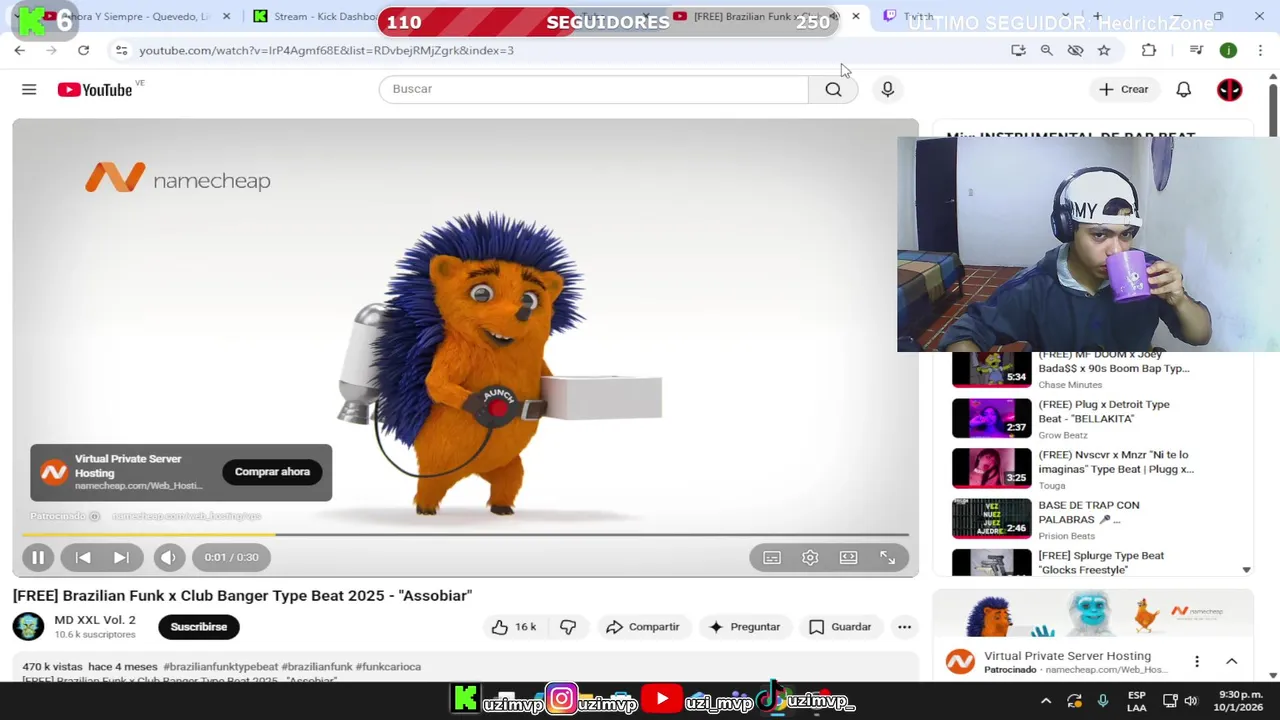
Task: Click the Crear button
Action: [x=1124, y=89]
